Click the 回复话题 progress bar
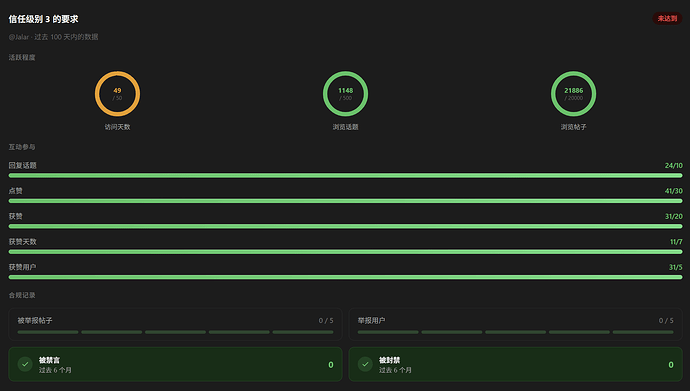690x391 pixels. (345, 175)
